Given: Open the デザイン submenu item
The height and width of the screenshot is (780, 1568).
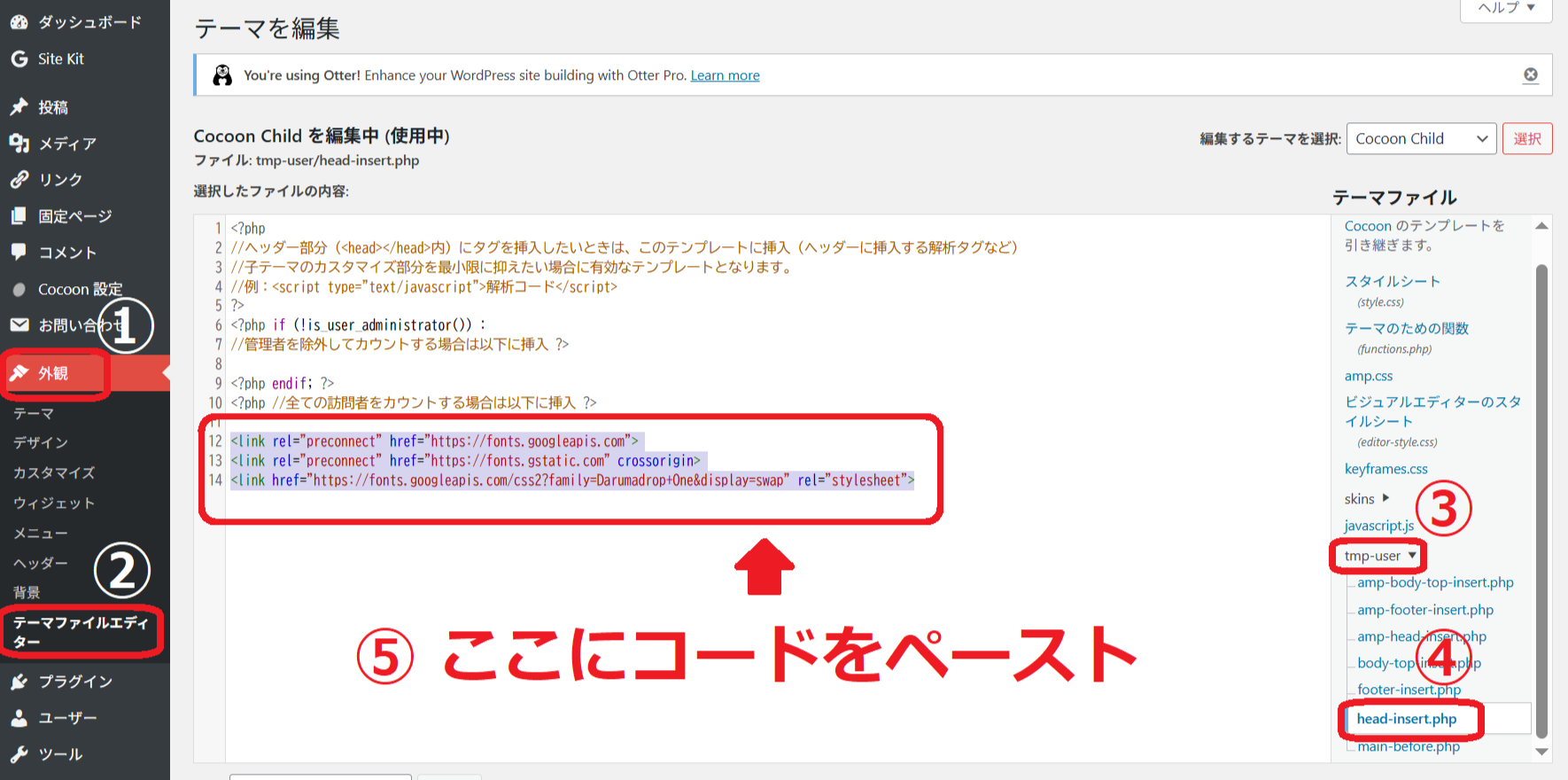Looking at the screenshot, I should (x=41, y=442).
